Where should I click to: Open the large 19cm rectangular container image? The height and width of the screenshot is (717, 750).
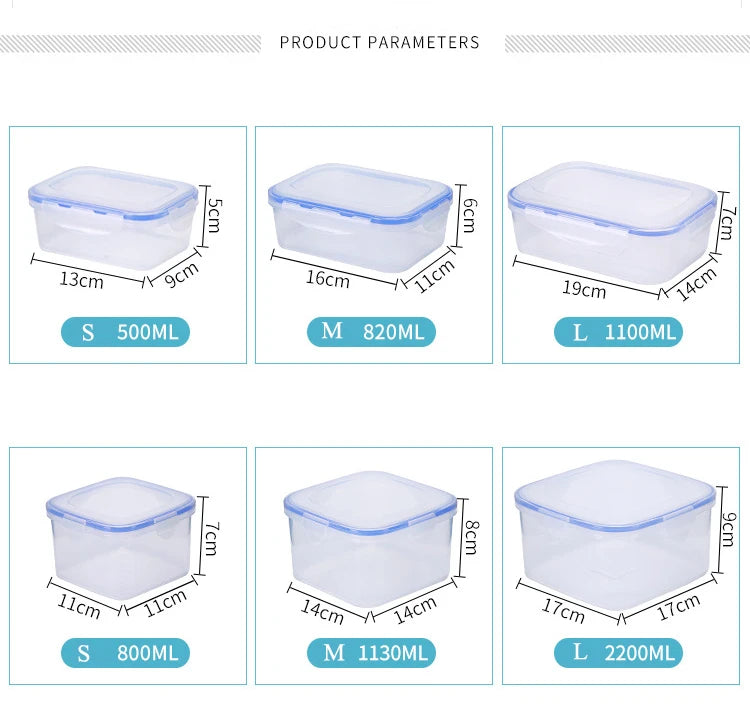click(x=608, y=220)
